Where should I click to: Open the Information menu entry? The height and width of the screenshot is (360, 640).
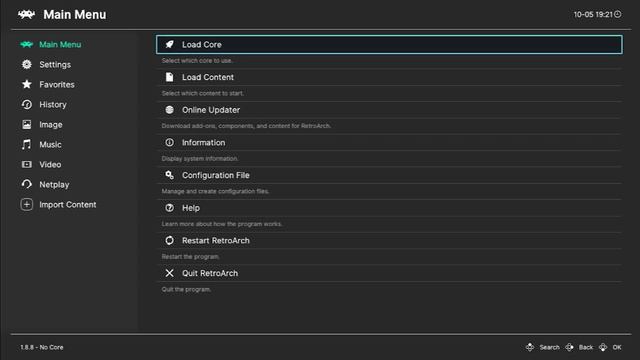389,142
